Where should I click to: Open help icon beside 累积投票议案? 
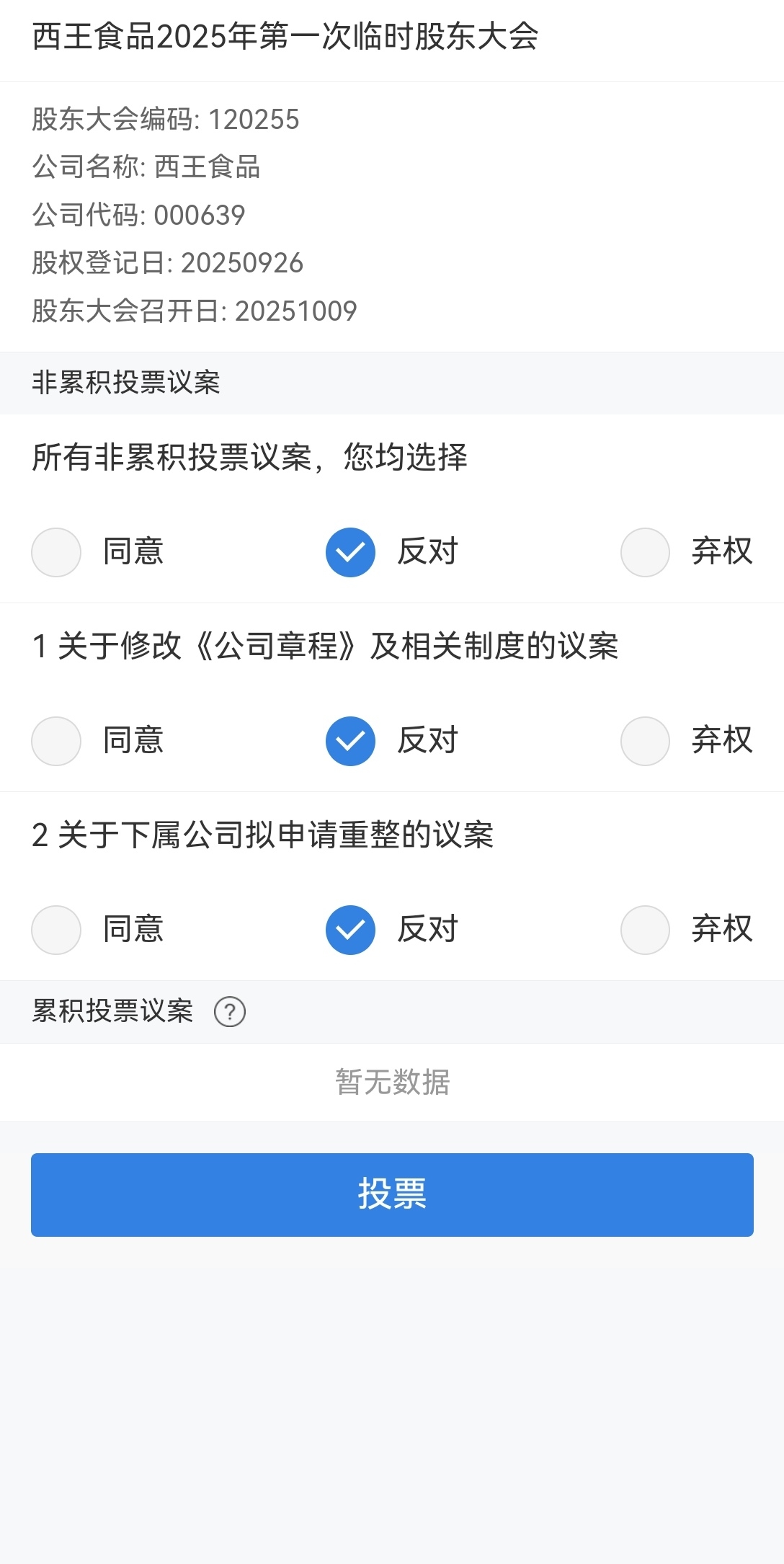(230, 1012)
